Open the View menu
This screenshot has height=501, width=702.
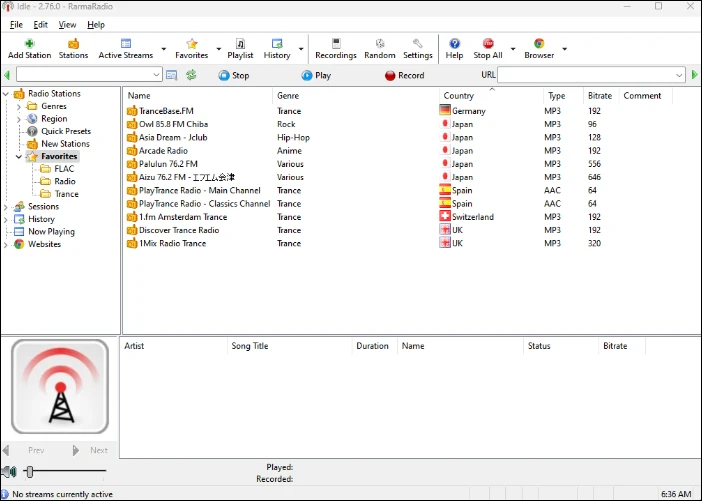pos(67,25)
